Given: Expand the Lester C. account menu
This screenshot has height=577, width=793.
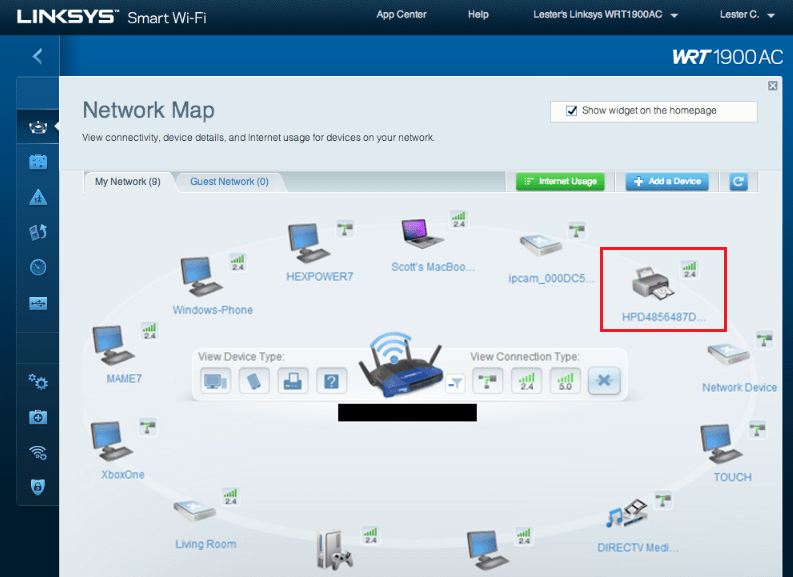Looking at the screenshot, I should [746, 15].
